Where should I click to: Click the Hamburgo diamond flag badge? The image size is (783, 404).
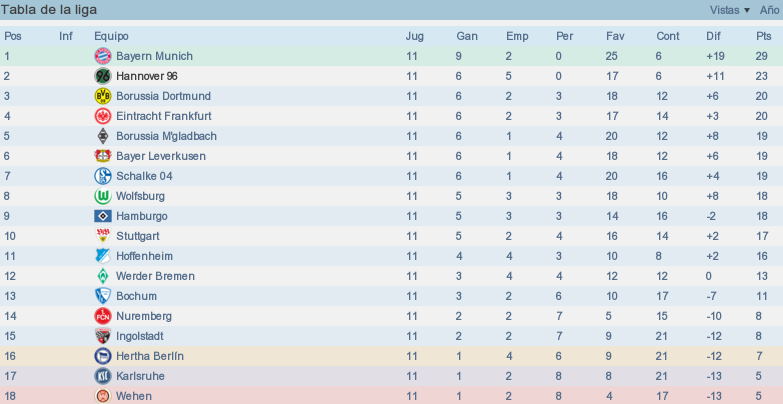pos(103,216)
